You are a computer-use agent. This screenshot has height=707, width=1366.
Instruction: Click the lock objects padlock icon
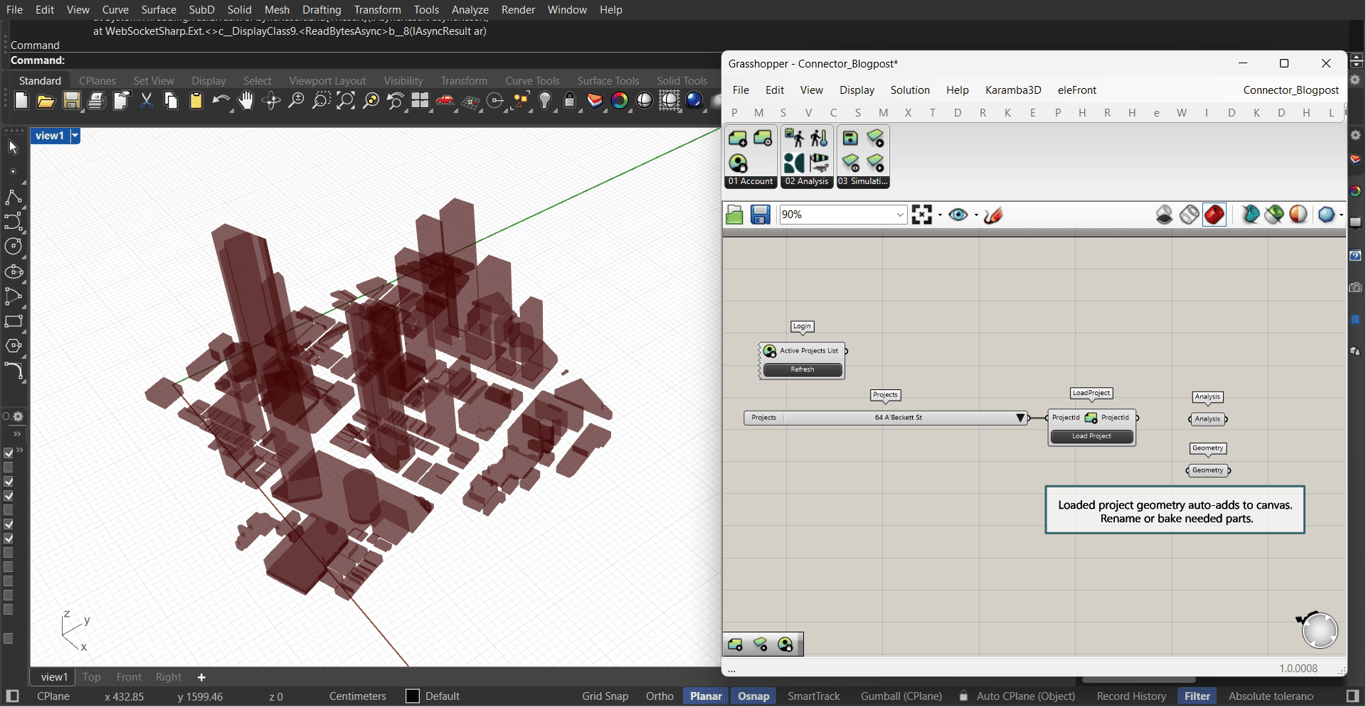coord(570,101)
